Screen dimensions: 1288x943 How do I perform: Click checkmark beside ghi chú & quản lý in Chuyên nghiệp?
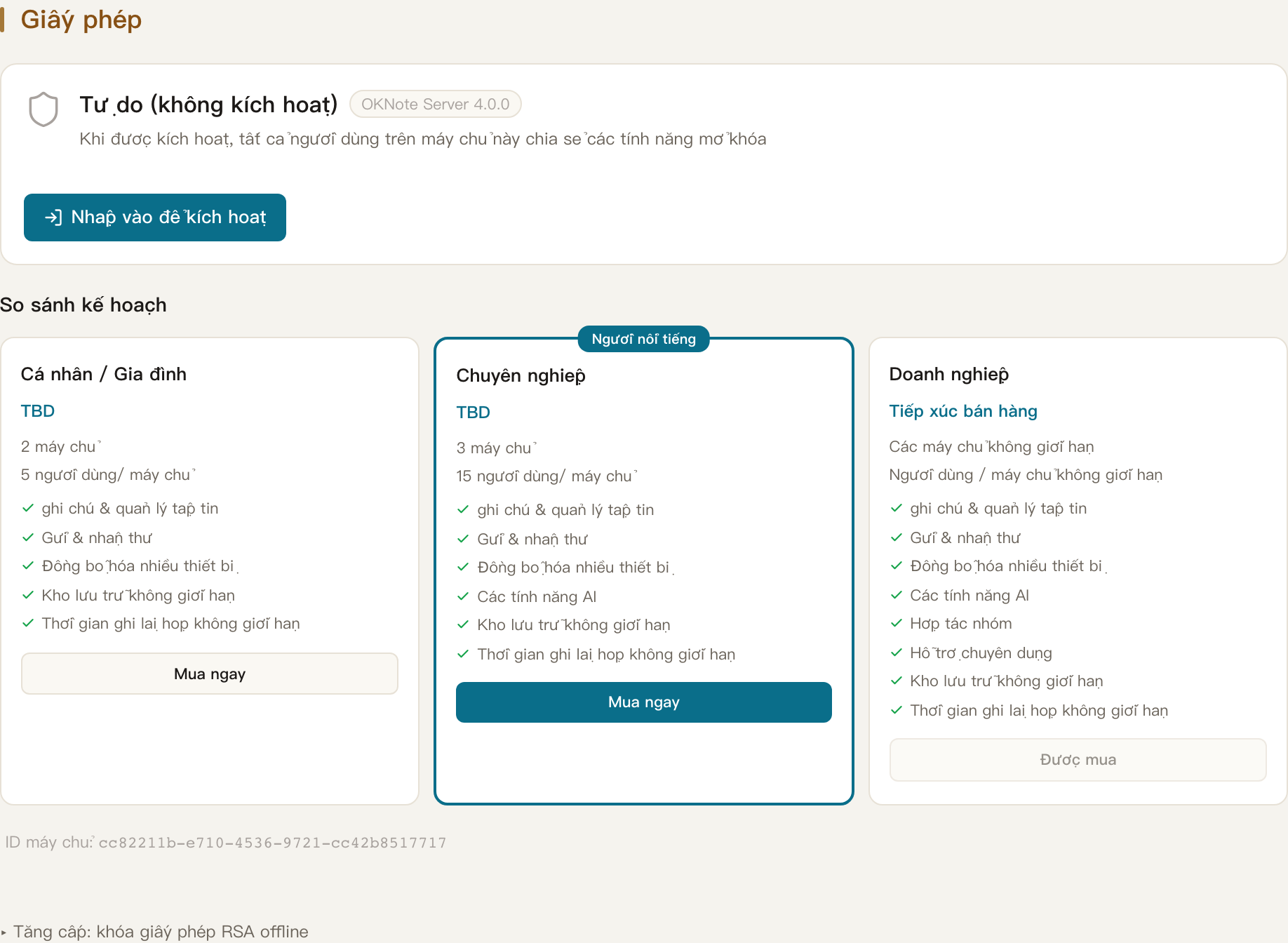tap(462, 509)
